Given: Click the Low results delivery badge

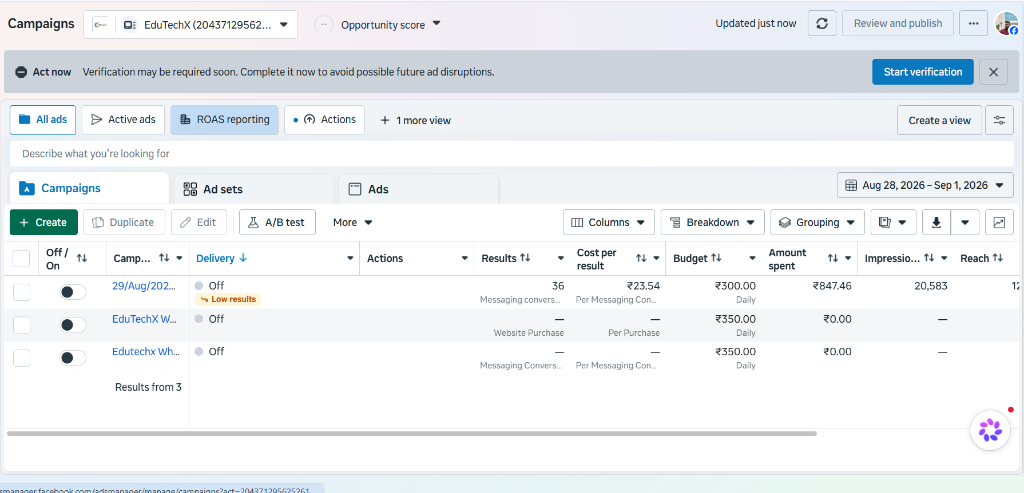Looking at the screenshot, I should click(228, 299).
